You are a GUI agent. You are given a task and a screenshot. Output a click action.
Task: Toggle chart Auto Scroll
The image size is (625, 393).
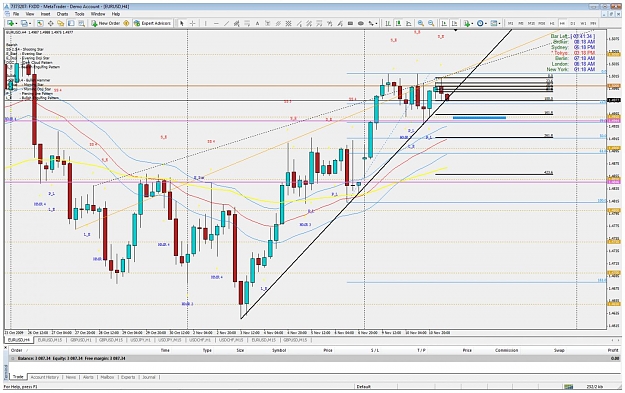[x=444, y=24]
